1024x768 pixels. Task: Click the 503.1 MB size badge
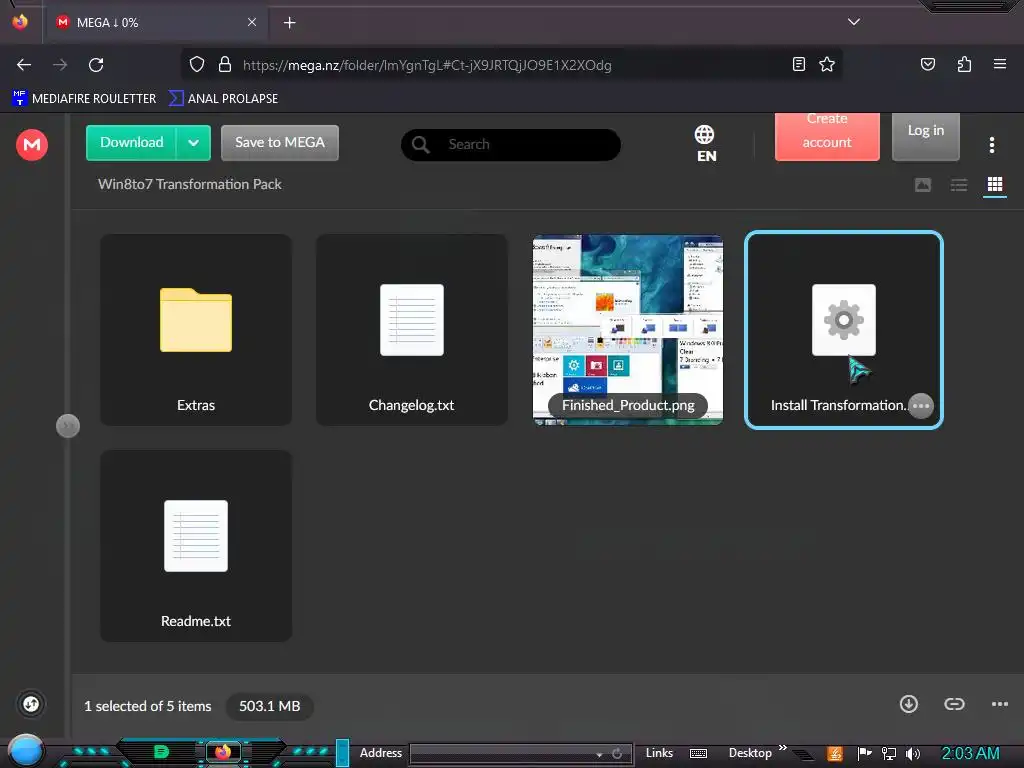click(270, 706)
